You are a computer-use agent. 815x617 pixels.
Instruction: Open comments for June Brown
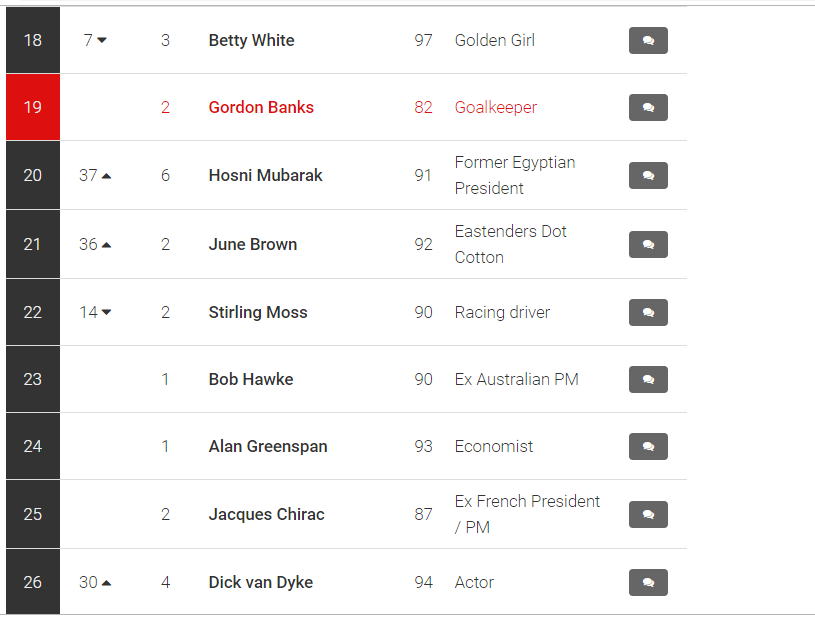(x=648, y=244)
